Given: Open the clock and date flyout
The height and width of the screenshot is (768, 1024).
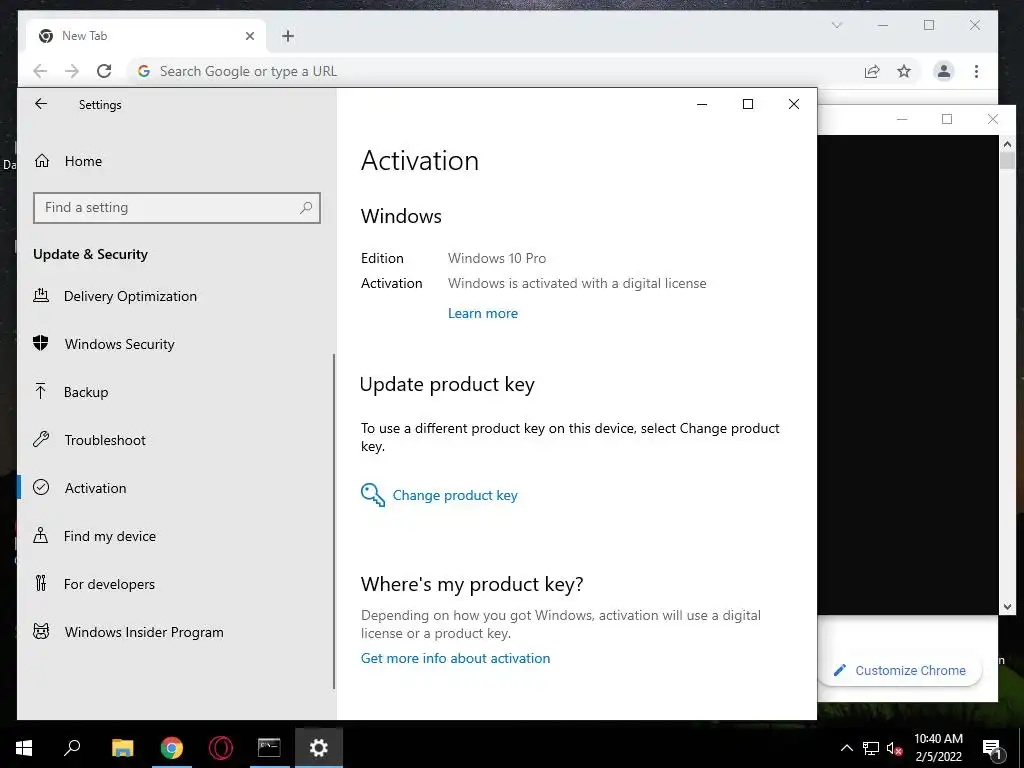Looking at the screenshot, I should click(x=938, y=748).
